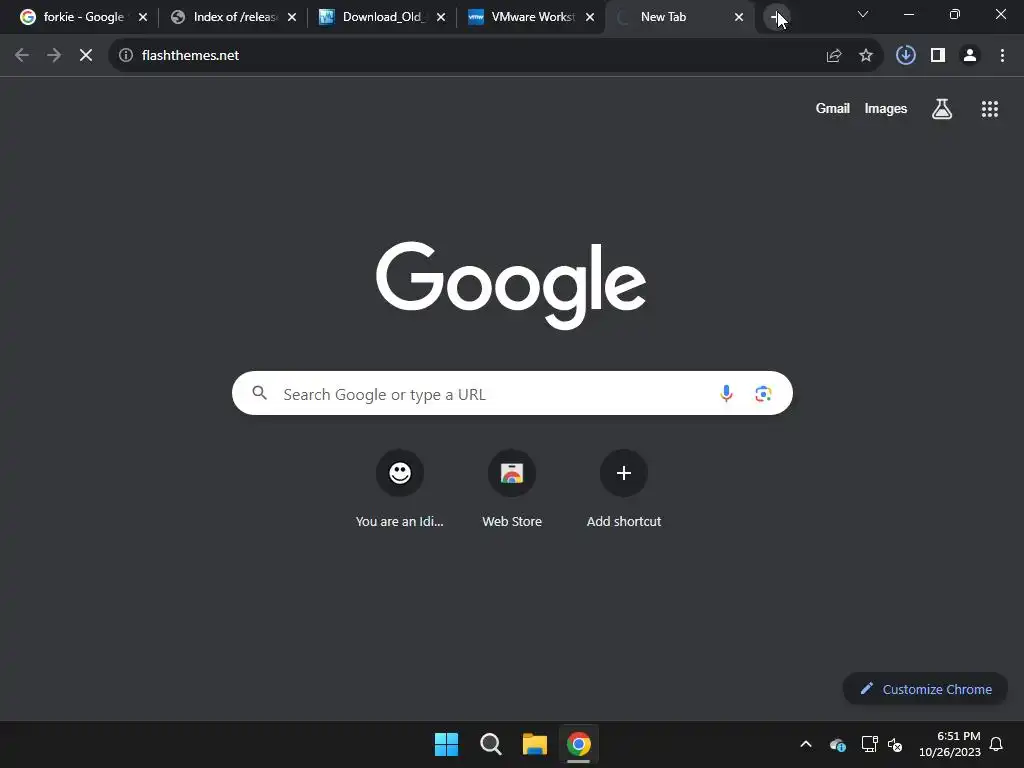The image size is (1024, 768).
Task: Open the Google apps grid
Action: pos(990,109)
